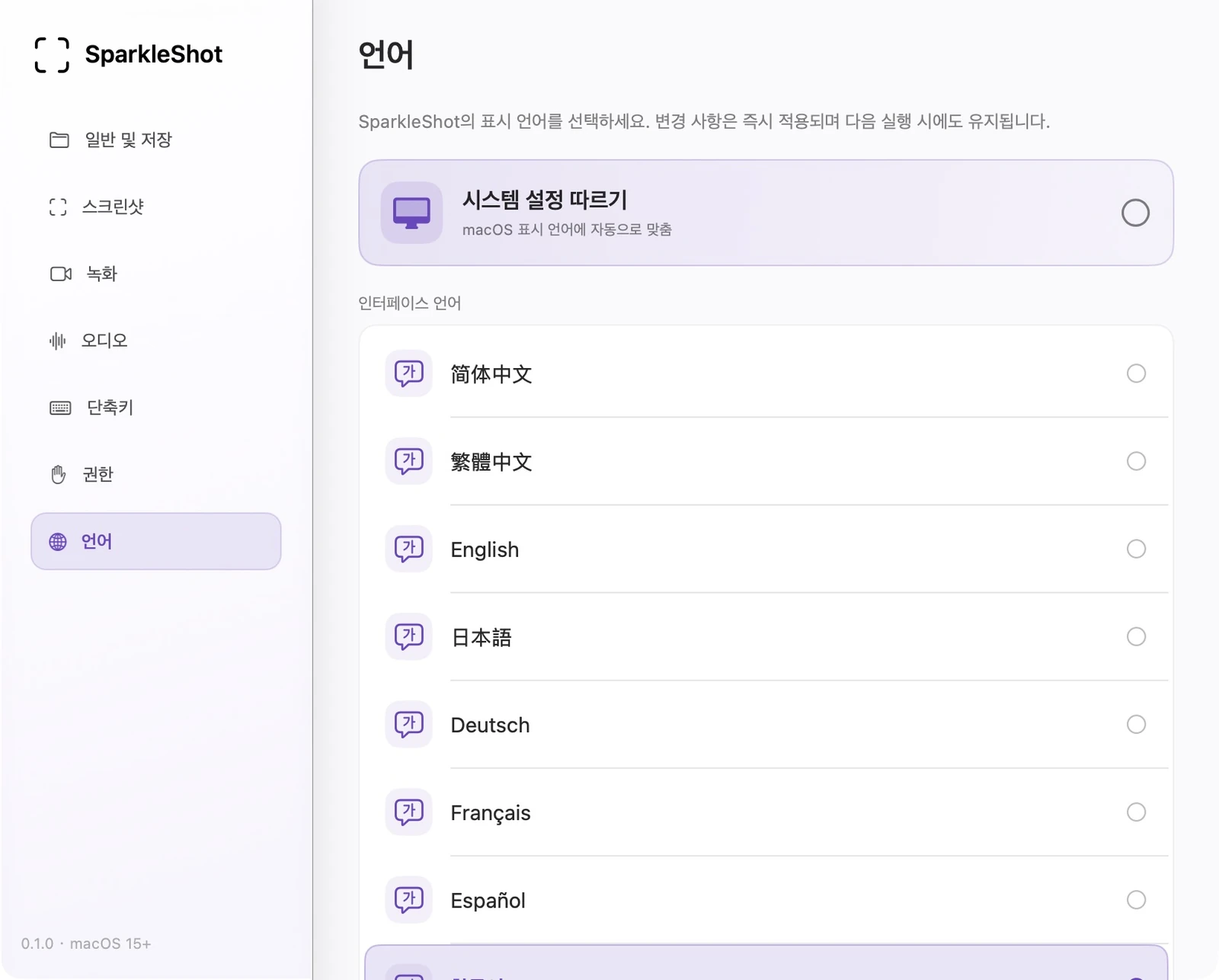Click the language bubble icon beside 繁體中文
Screen dimensions: 1219x980
pyautogui.click(x=409, y=461)
